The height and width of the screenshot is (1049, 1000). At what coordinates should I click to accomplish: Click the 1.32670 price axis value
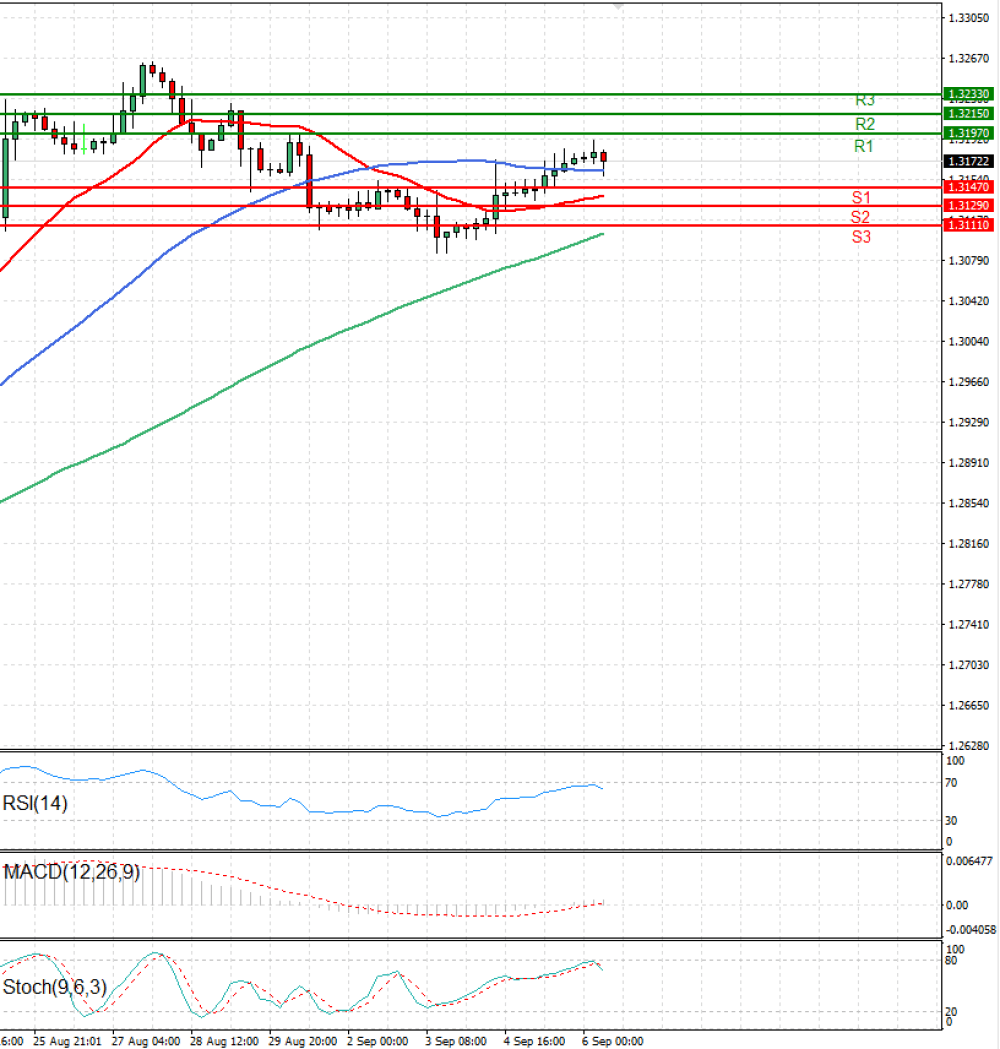coord(969,59)
